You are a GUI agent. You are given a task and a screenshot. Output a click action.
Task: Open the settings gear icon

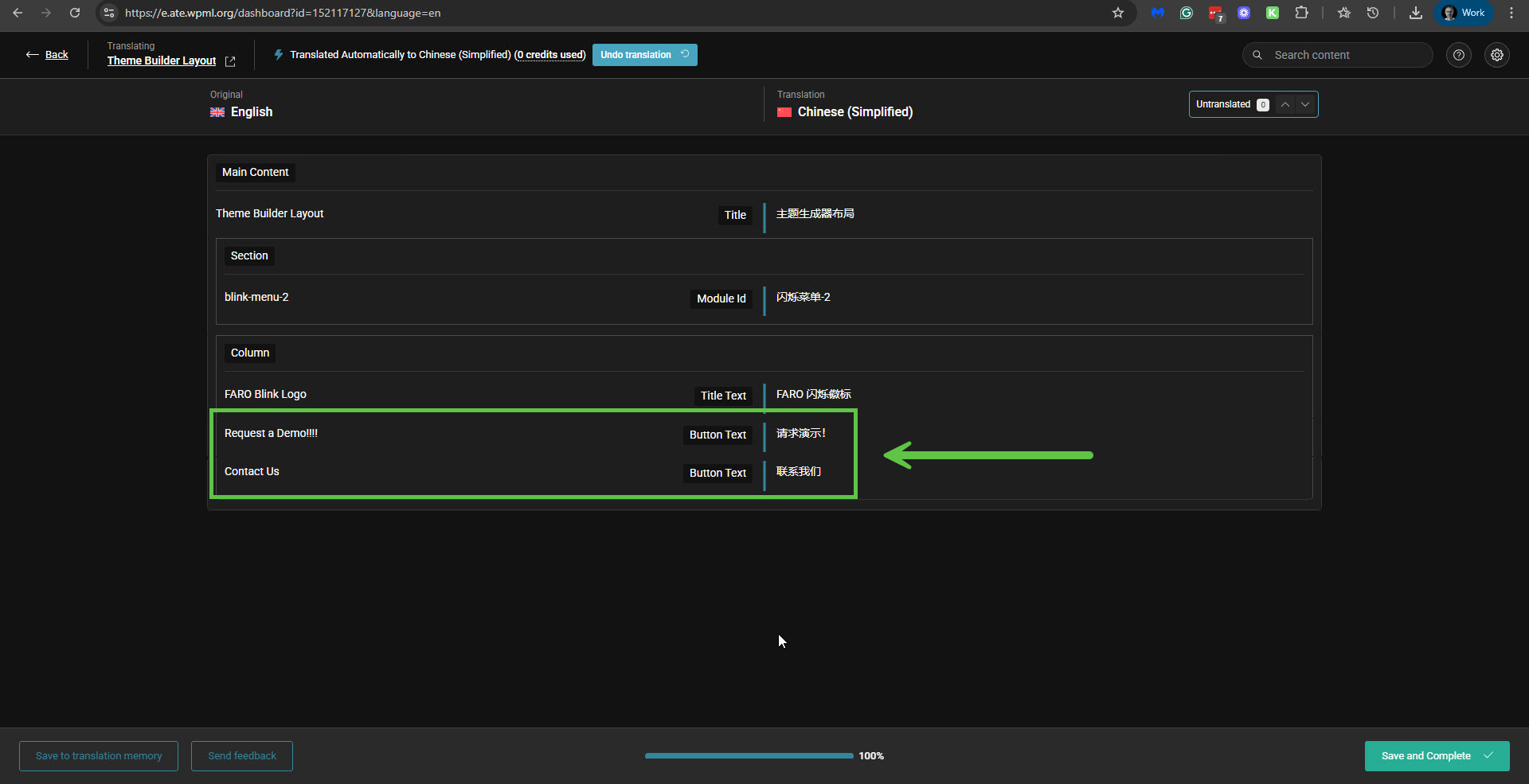pos(1497,55)
